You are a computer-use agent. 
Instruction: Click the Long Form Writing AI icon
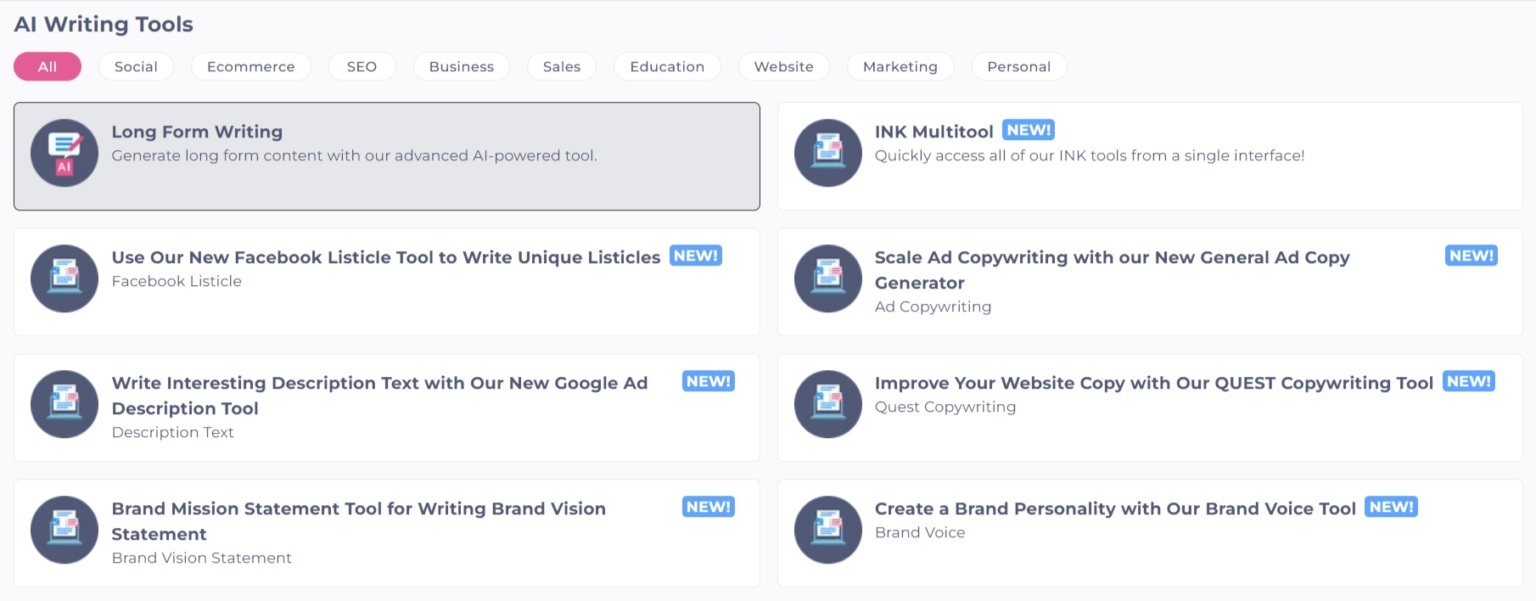pyautogui.click(x=65, y=153)
